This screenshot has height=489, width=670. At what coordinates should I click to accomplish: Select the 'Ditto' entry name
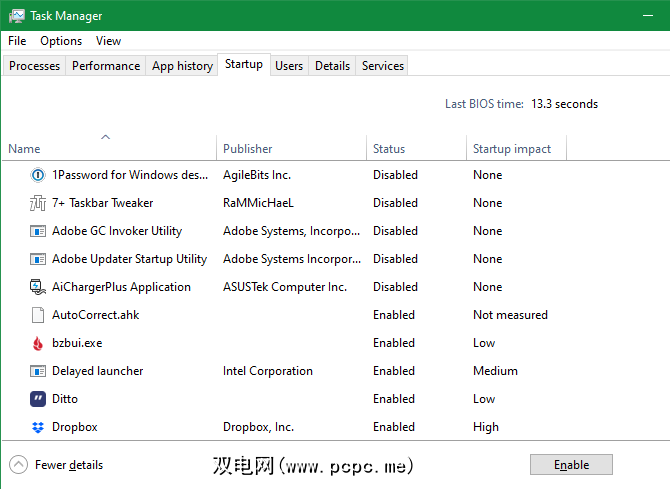point(65,399)
